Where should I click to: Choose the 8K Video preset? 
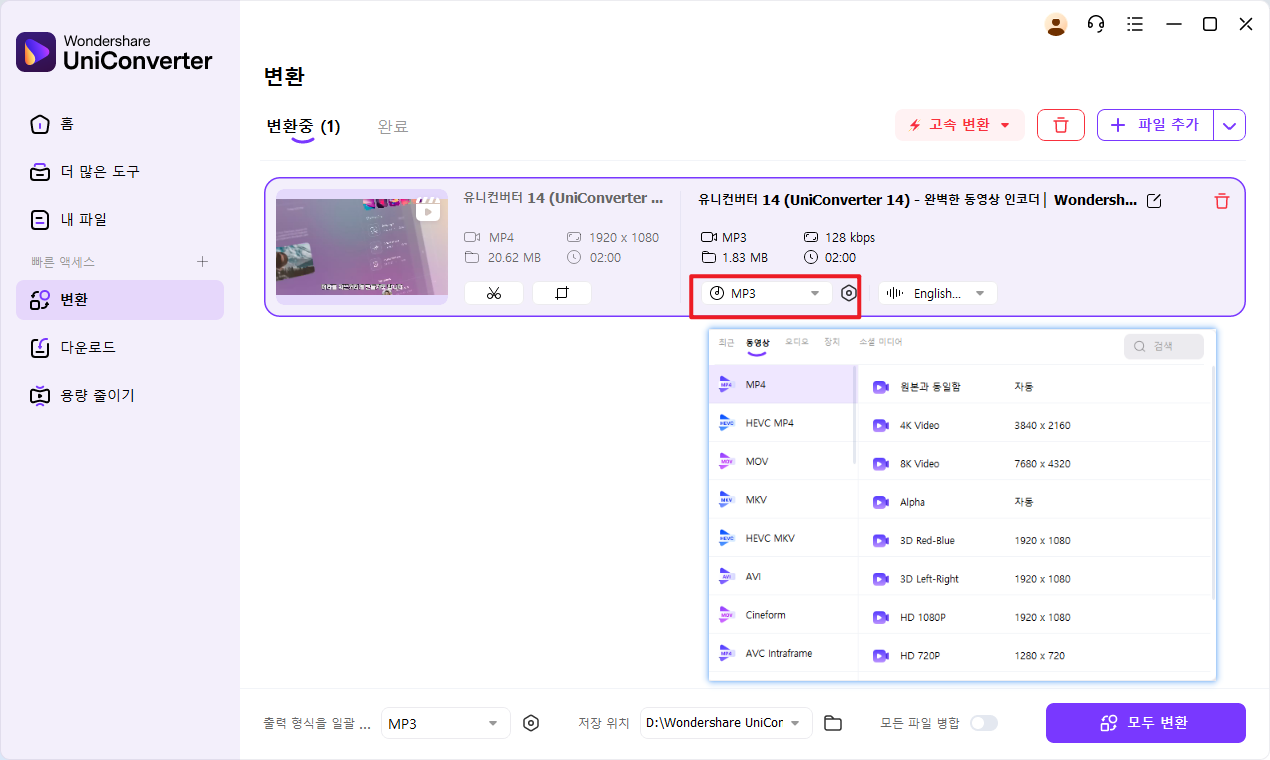tap(1035, 464)
